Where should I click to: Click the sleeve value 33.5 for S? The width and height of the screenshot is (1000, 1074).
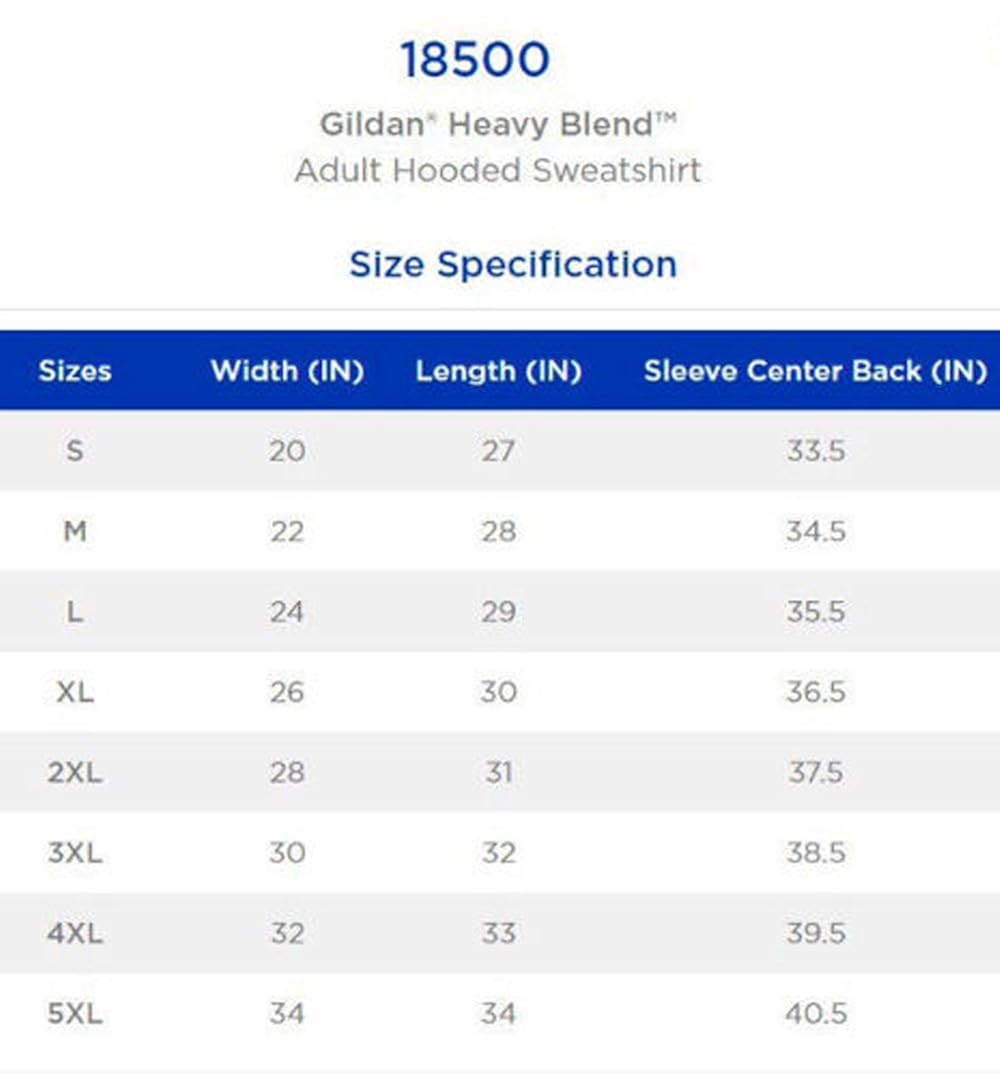[x=815, y=451]
